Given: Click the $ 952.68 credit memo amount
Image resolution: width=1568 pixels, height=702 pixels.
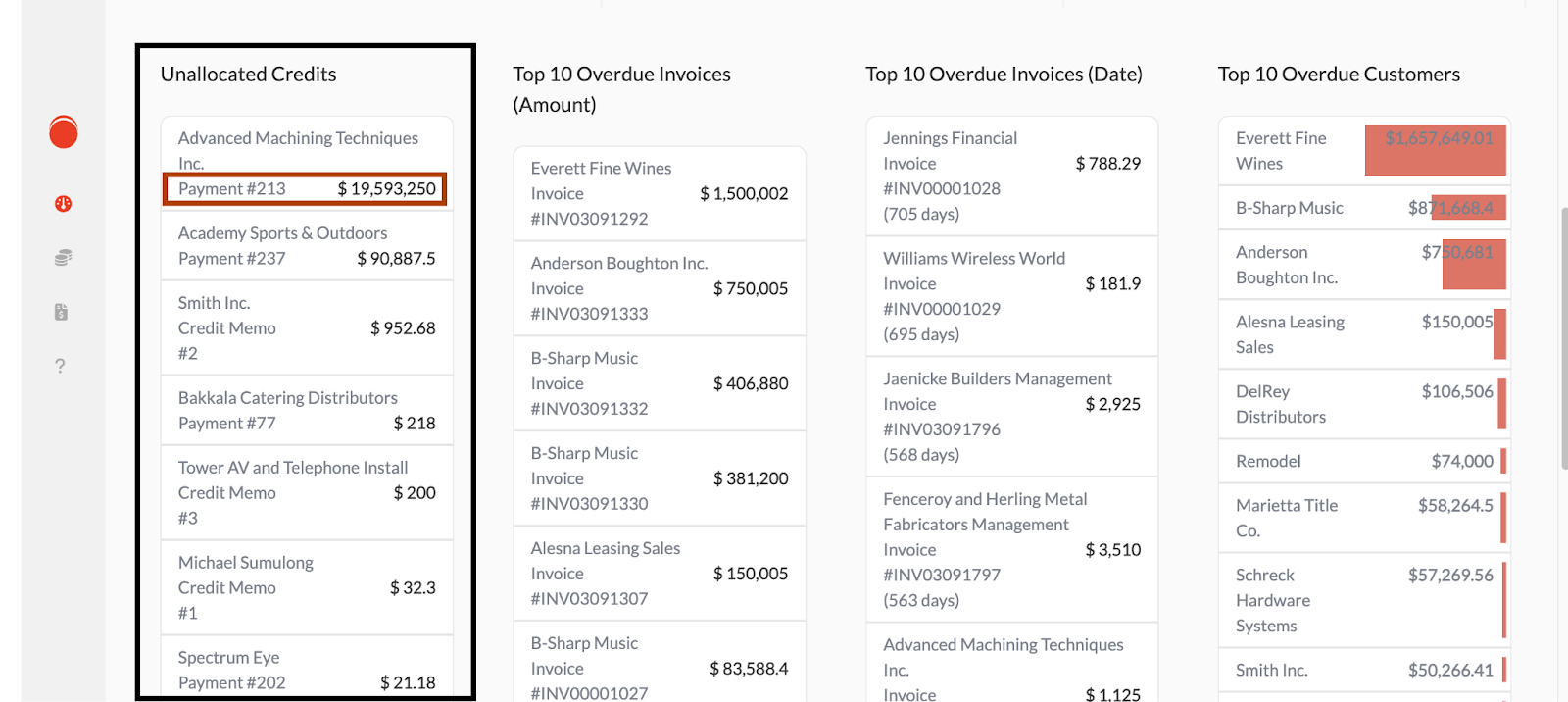Looking at the screenshot, I should point(403,328).
